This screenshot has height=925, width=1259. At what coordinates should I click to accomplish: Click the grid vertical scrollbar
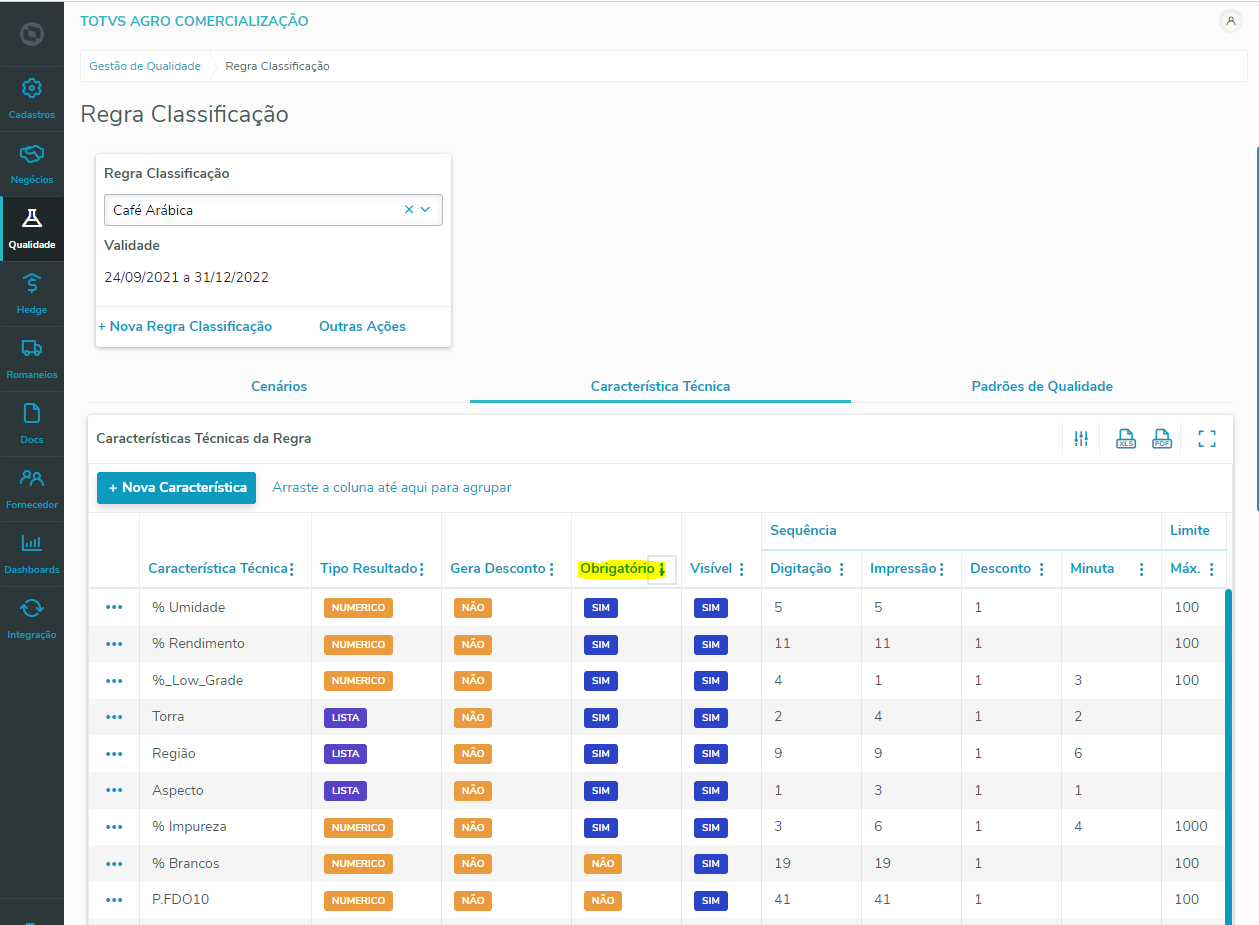[x=1228, y=756]
